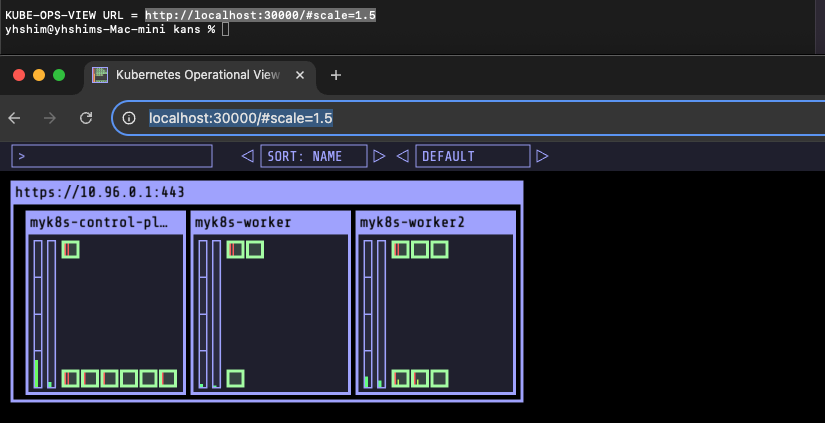Open the site info icon in address bar
The image size is (825, 423).
[129, 118]
